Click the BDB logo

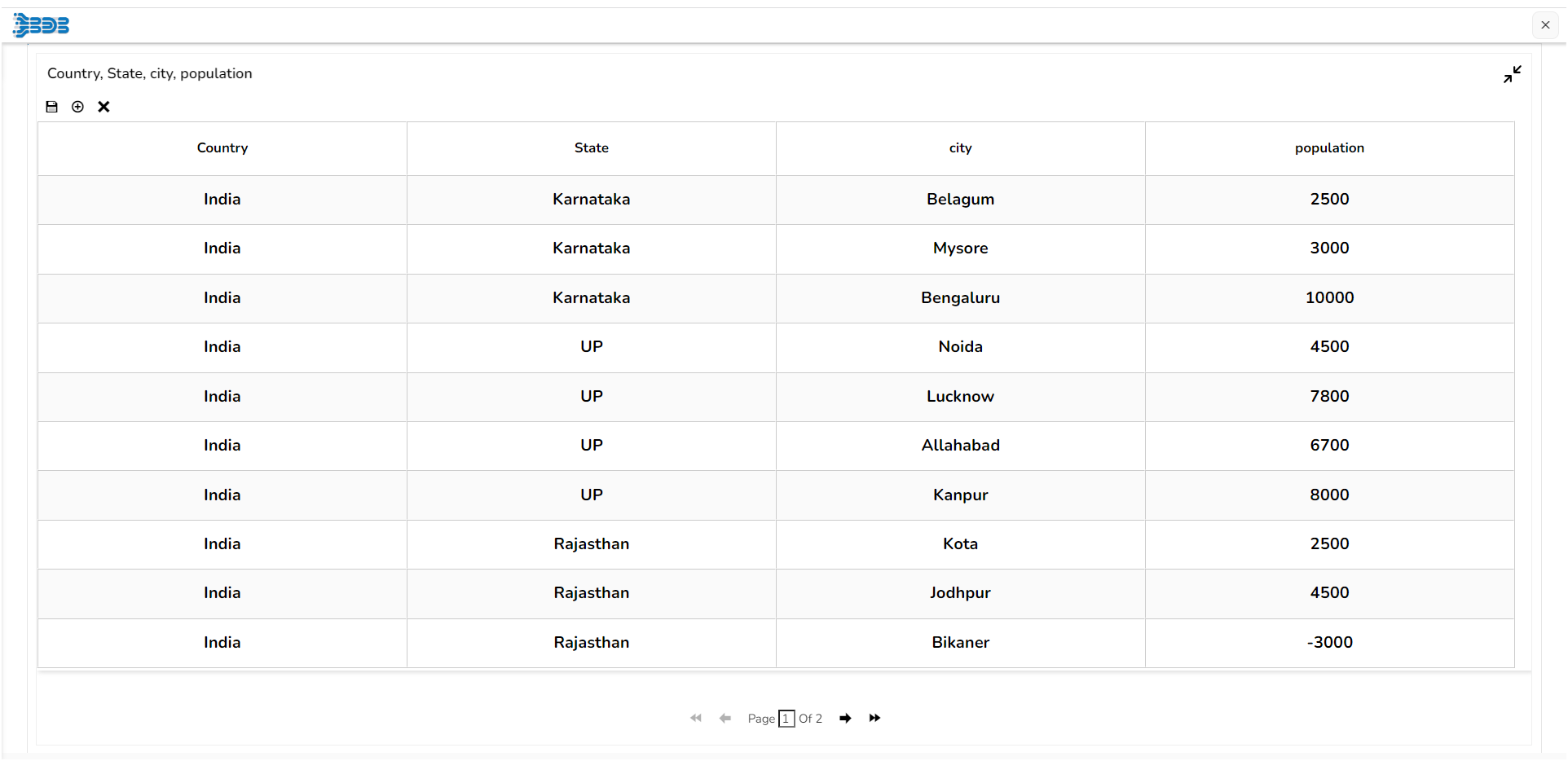[42, 25]
